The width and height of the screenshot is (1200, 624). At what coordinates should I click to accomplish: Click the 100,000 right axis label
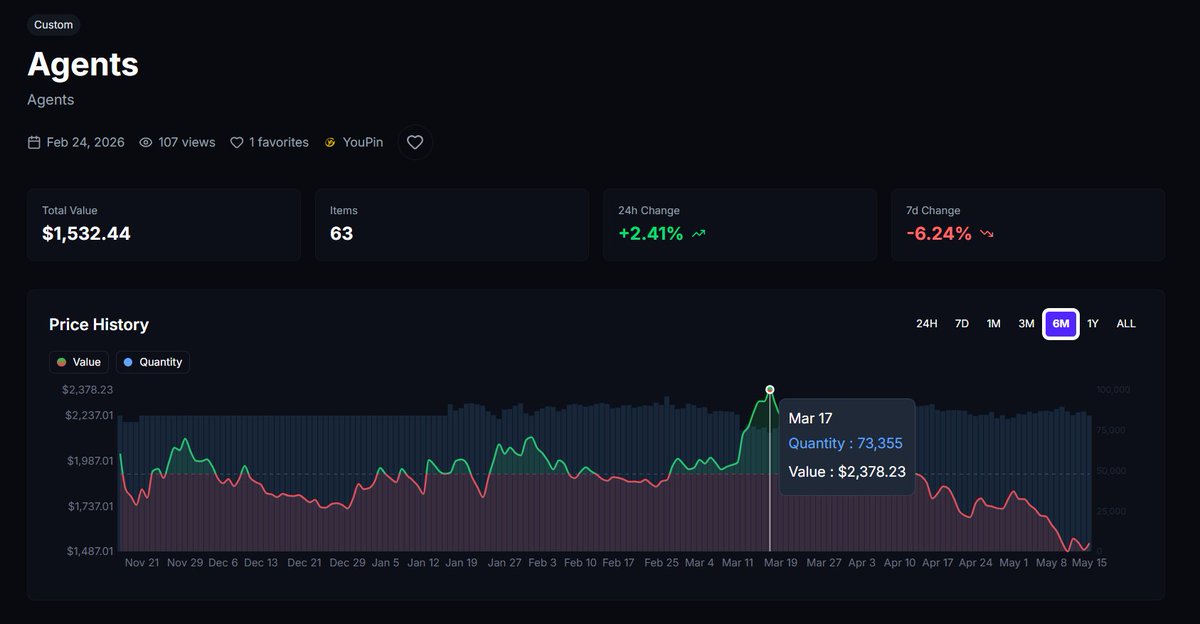(1113, 390)
